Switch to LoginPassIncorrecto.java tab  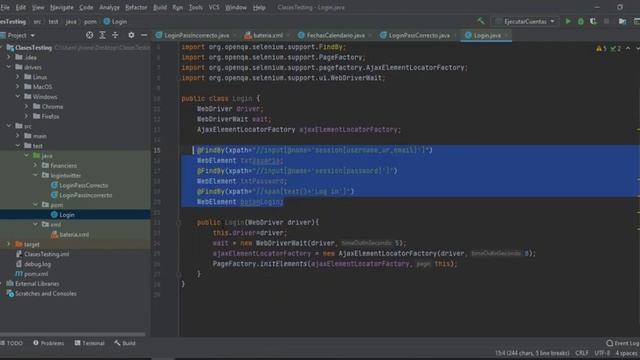[196, 36]
